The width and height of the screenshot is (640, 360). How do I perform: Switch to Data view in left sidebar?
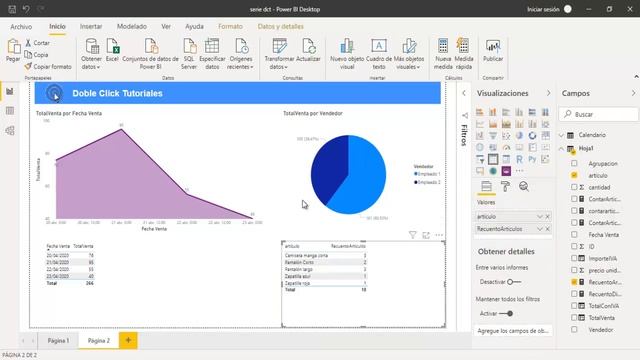(10, 111)
